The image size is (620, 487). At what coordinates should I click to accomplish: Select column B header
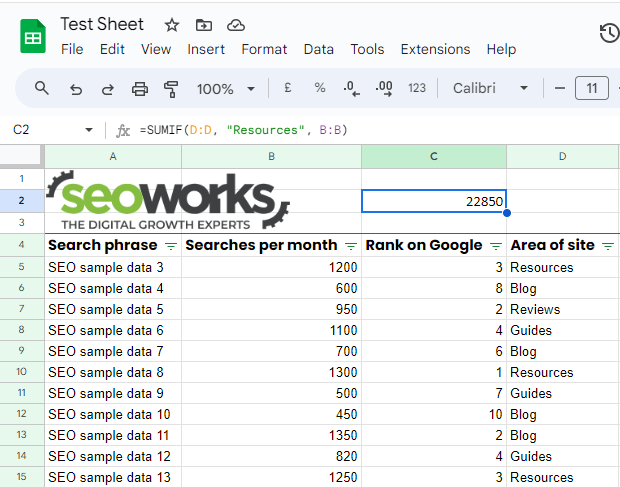coord(271,157)
